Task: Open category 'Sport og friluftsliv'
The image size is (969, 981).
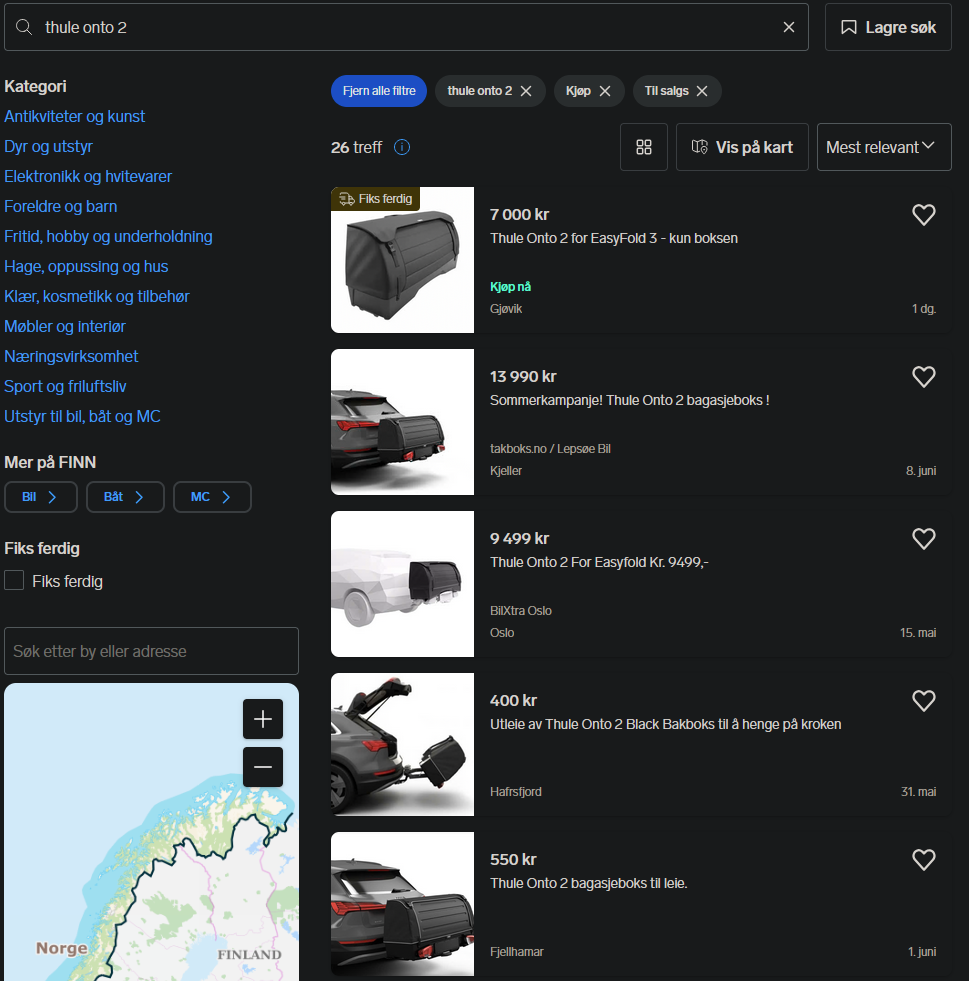Action: [65, 387]
